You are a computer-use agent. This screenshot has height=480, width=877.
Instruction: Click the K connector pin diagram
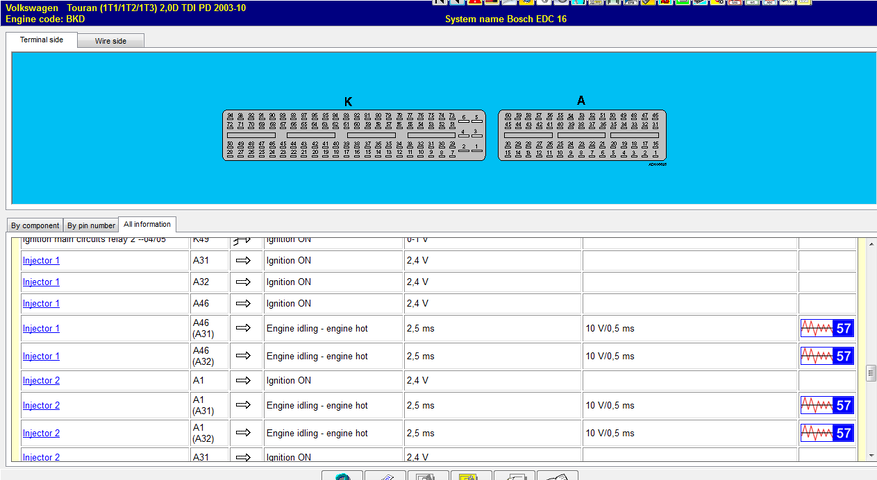[353, 135]
